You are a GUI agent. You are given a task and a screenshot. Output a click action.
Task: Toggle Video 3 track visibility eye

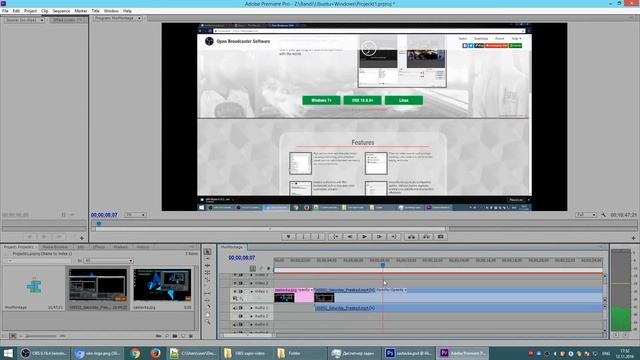point(235,275)
